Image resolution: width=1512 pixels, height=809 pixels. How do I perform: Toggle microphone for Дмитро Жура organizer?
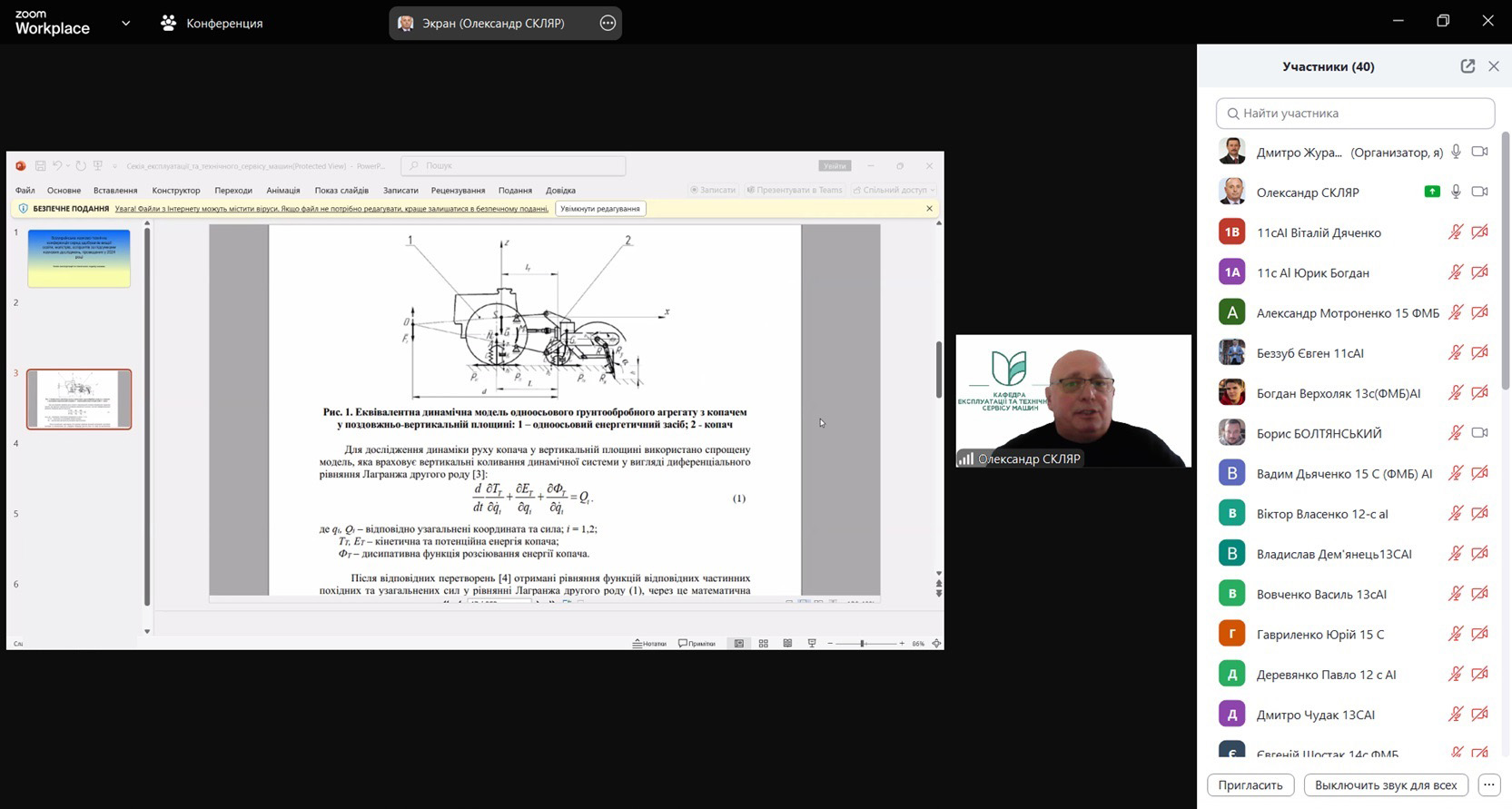pos(1456,152)
